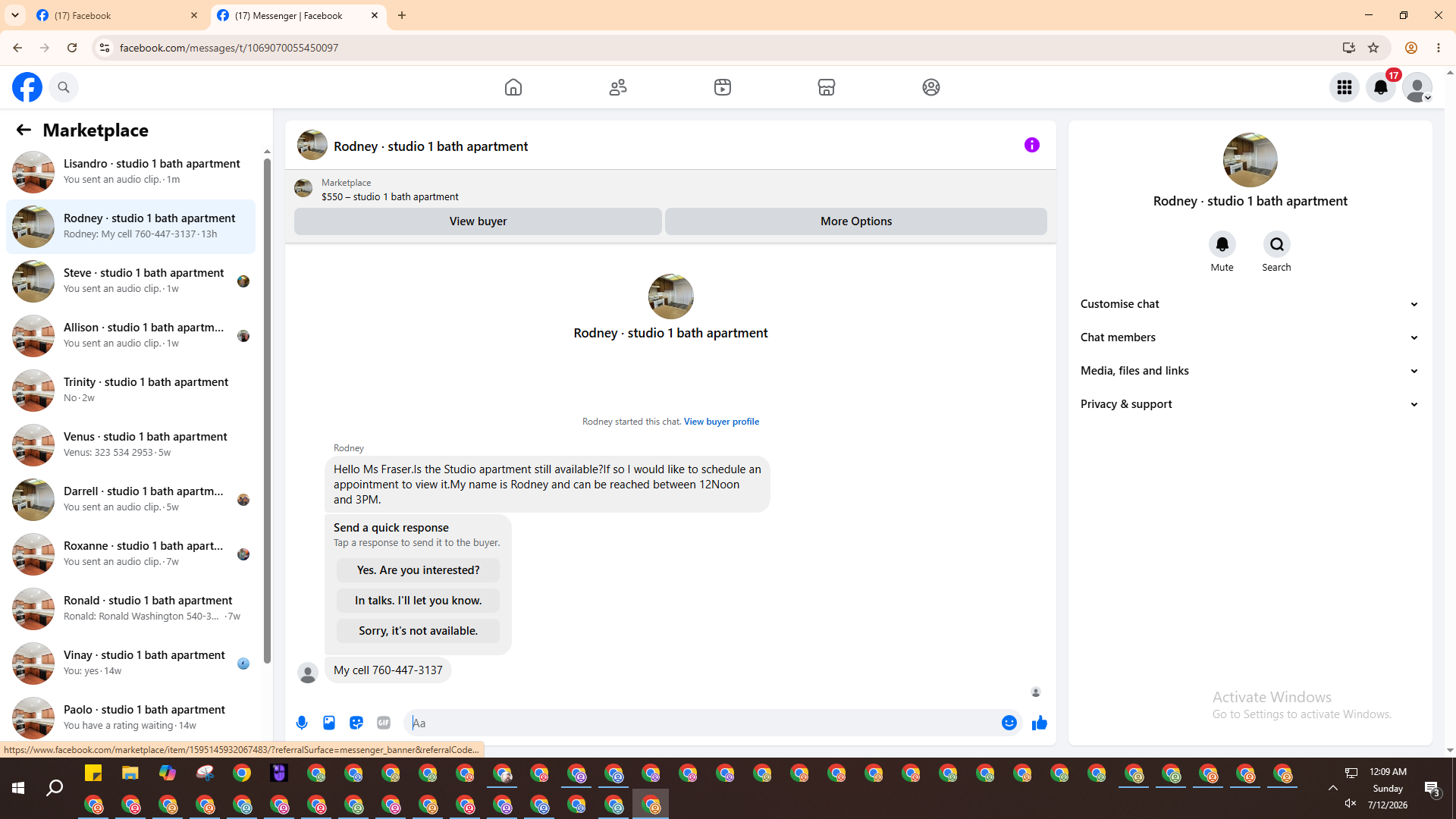This screenshot has width=1456, height=819.
Task: Open Windows Start menu
Action: (x=18, y=789)
